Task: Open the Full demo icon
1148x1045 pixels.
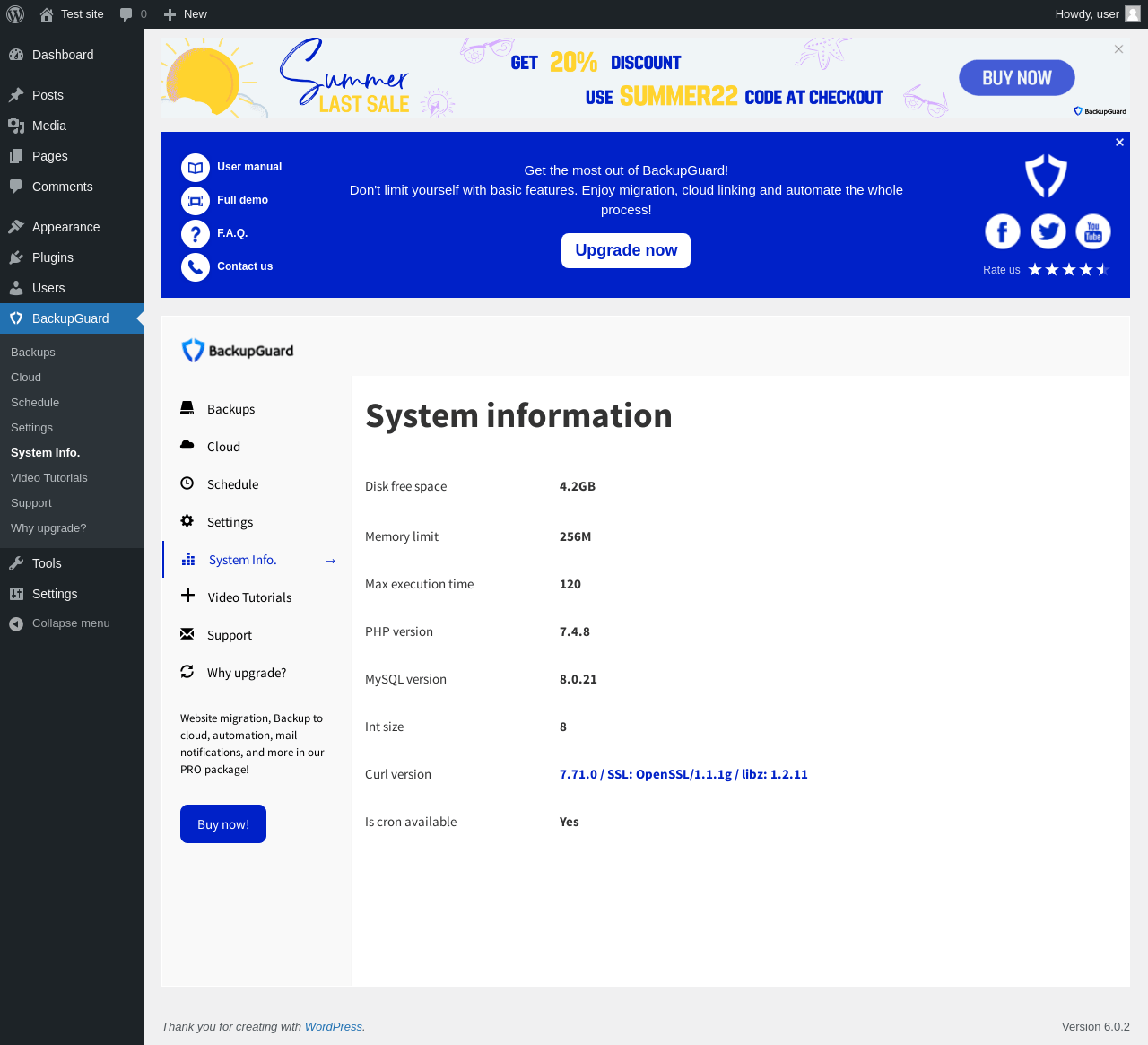Action: tap(195, 201)
